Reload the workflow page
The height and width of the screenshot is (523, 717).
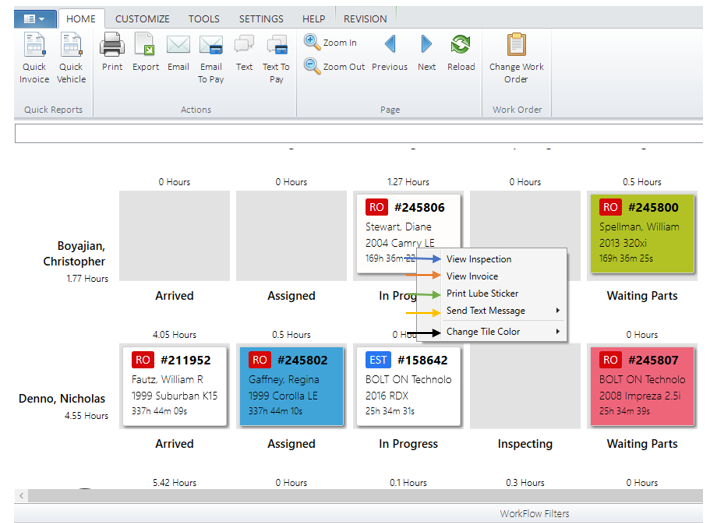[461, 45]
